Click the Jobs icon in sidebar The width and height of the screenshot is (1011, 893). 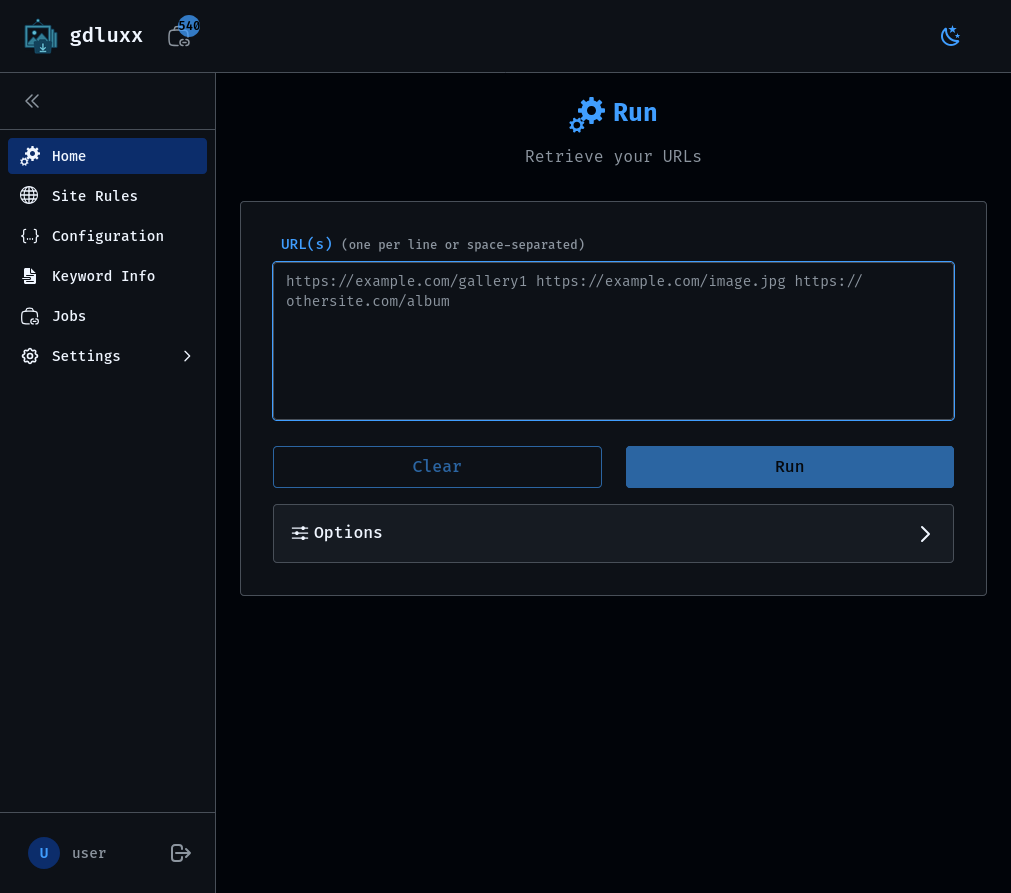click(x=30, y=316)
